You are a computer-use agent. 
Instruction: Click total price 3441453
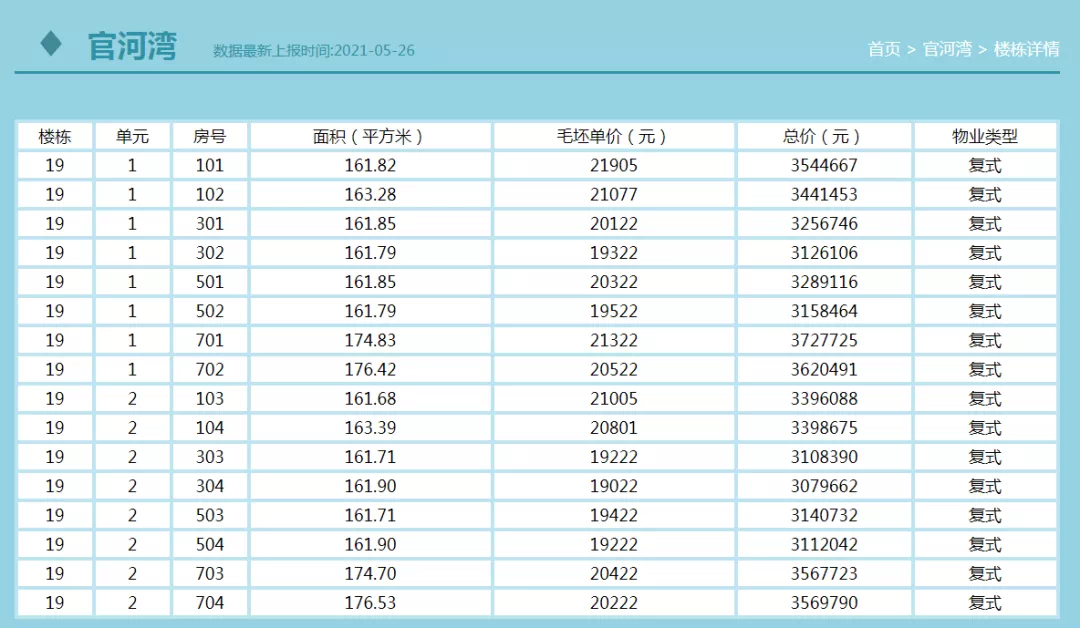pos(824,194)
